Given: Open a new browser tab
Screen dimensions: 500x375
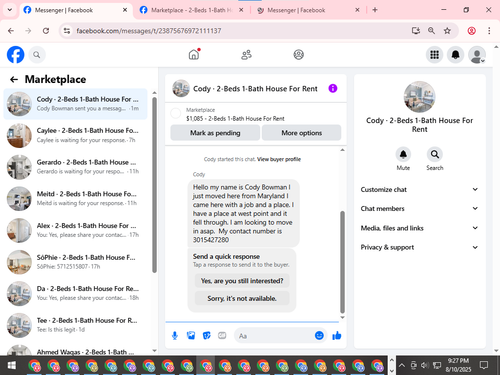Looking at the screenshot, I should 375,10.
